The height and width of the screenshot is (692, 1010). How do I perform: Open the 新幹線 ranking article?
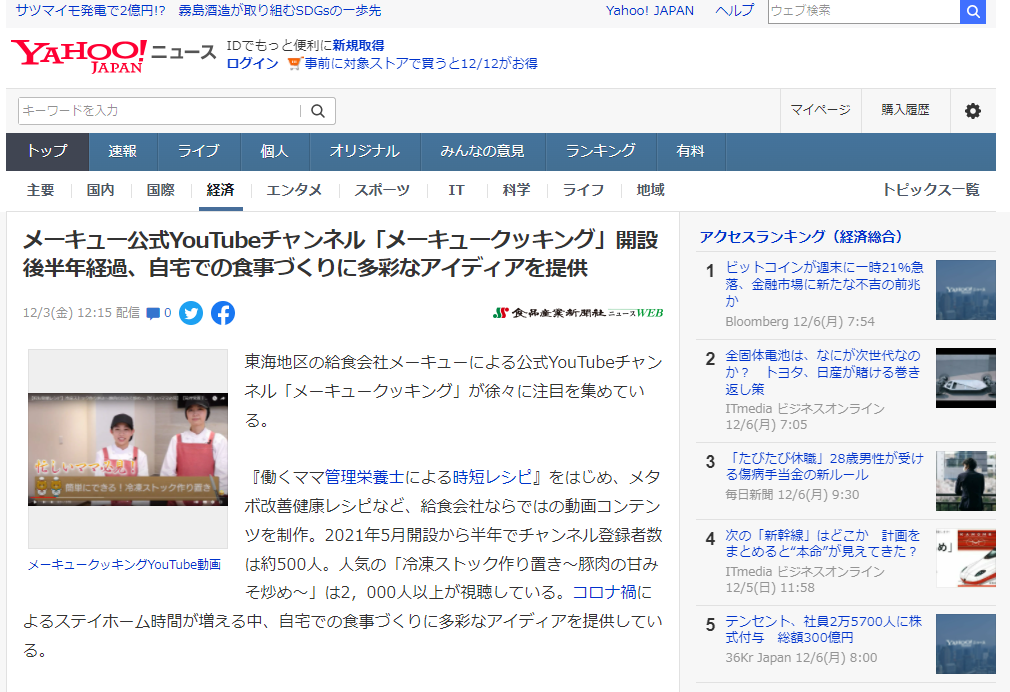point(823,543)
